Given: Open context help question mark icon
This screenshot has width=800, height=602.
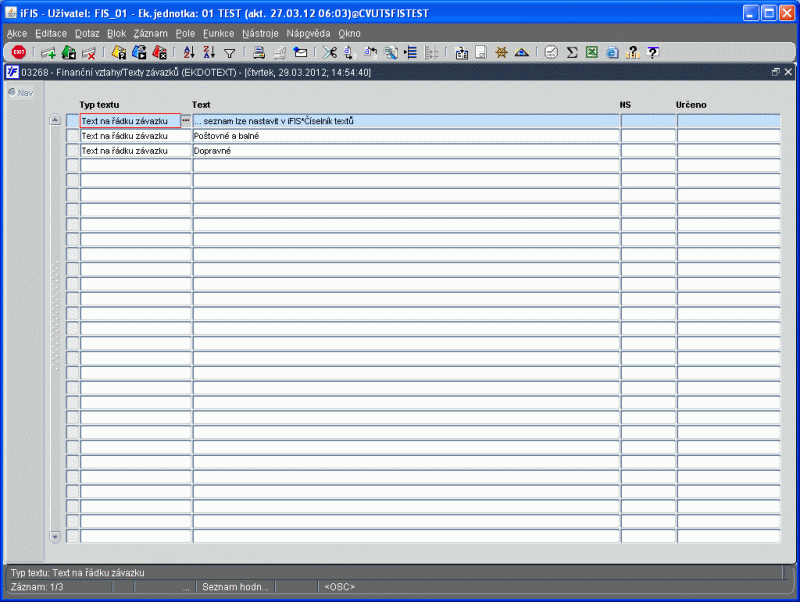Looking at the screenshot, I should [x=653, y=52].
